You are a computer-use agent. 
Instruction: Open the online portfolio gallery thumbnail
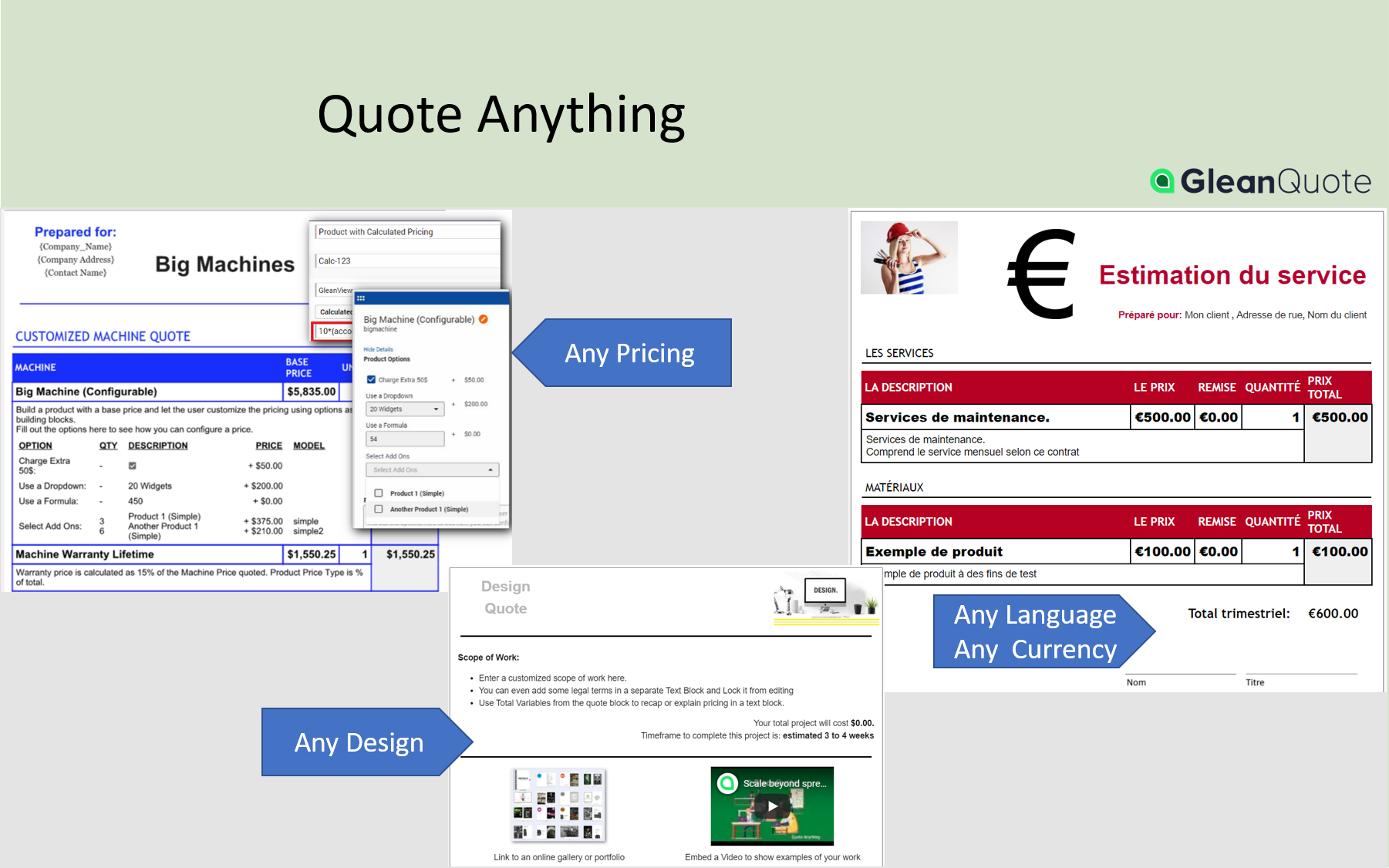558,806
